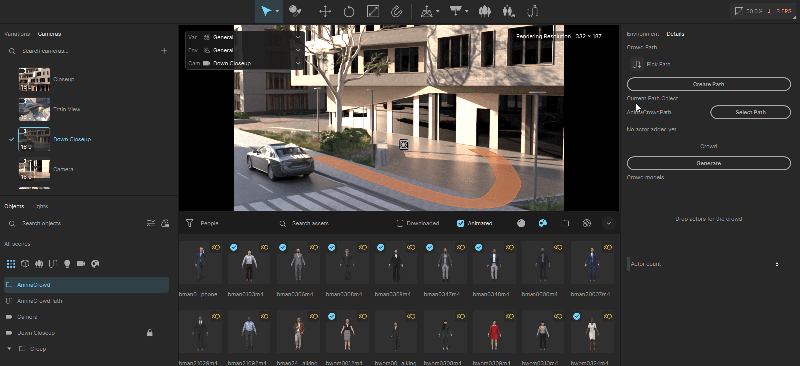Select the bman0103m4 asset thumbnail

point(249,262)
